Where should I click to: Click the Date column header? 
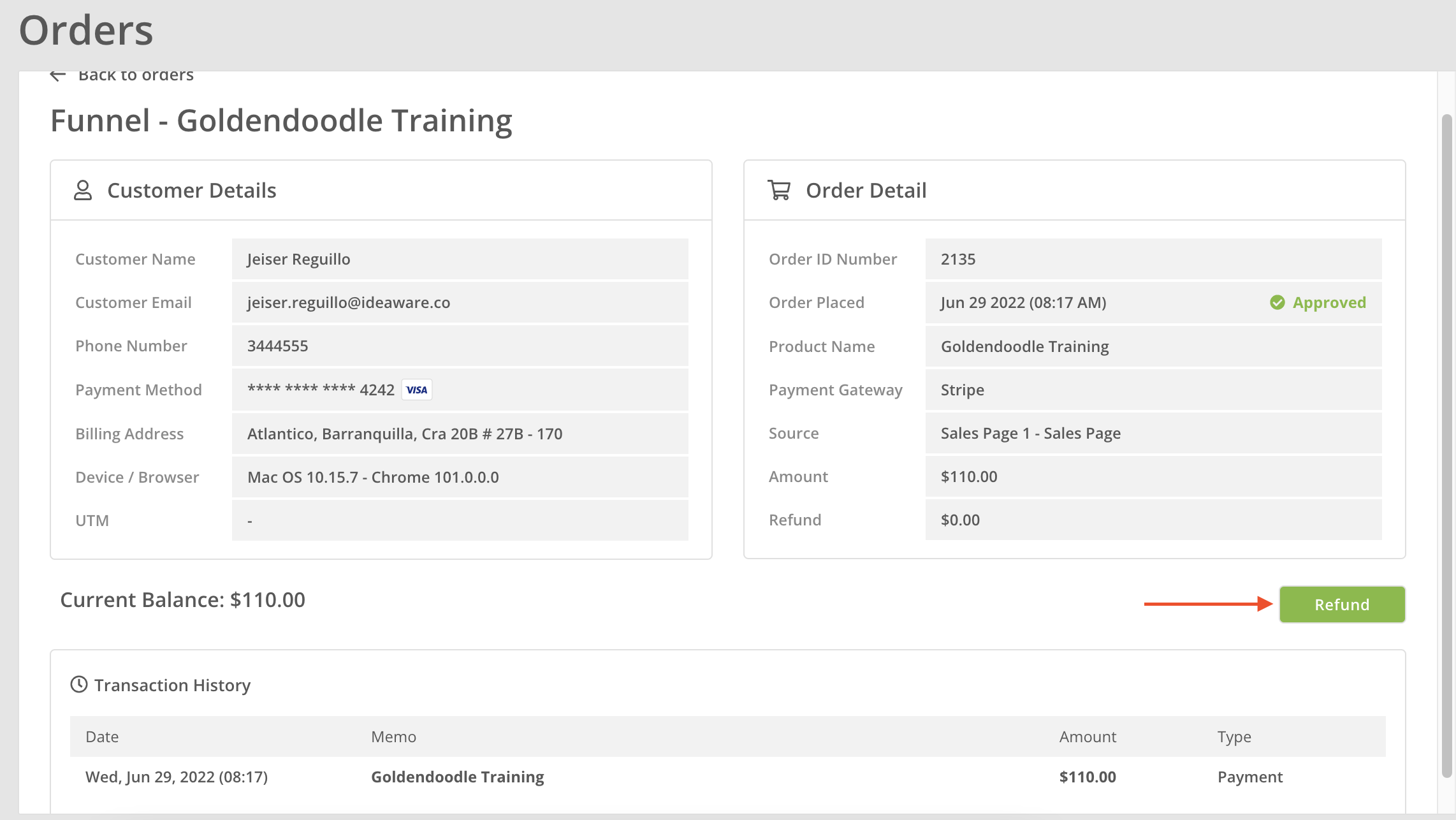(102, 736)
